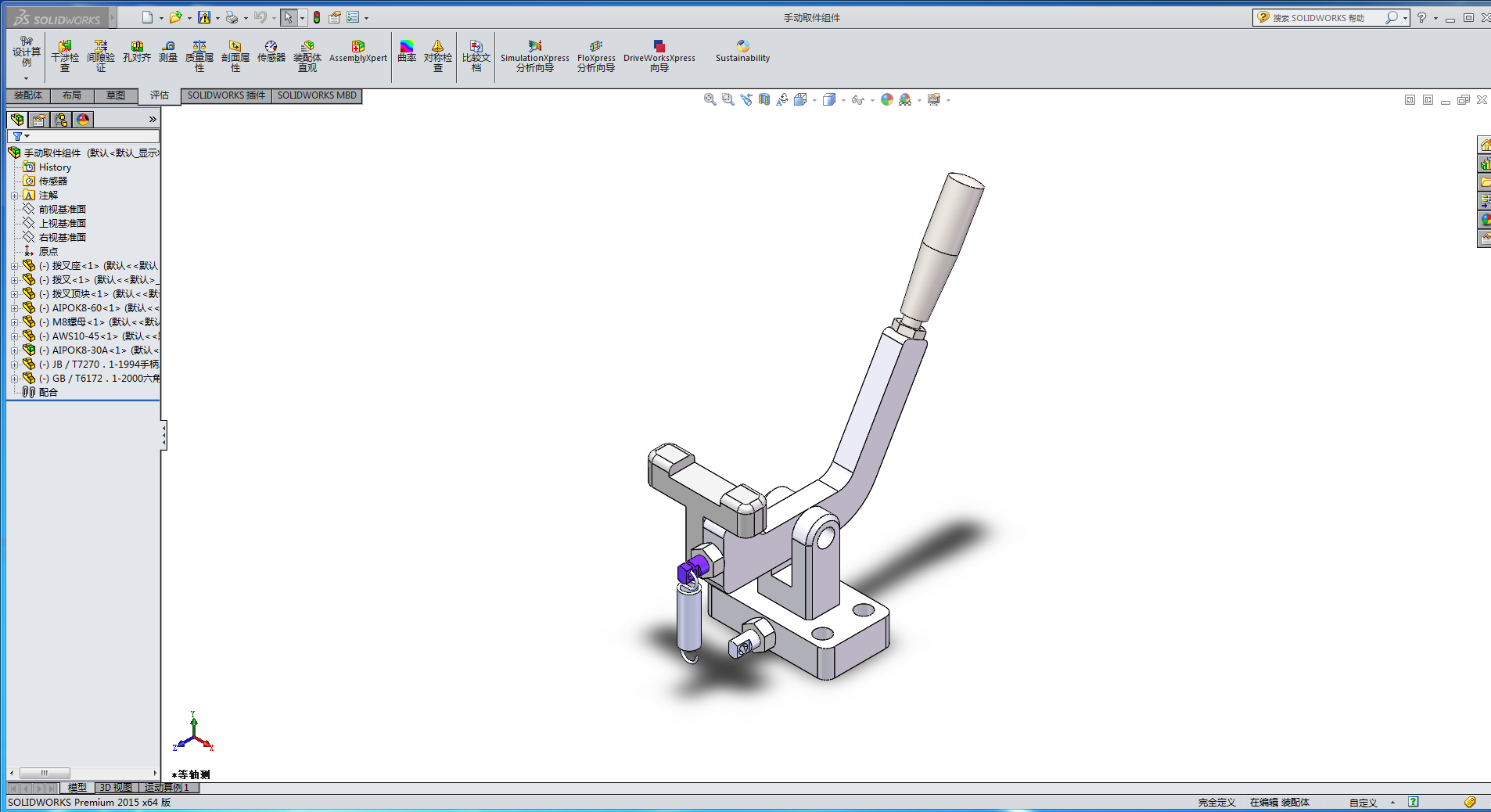Open the SOLIDWORKS MBD tab

pyautogui.click(x=317, y=95)
